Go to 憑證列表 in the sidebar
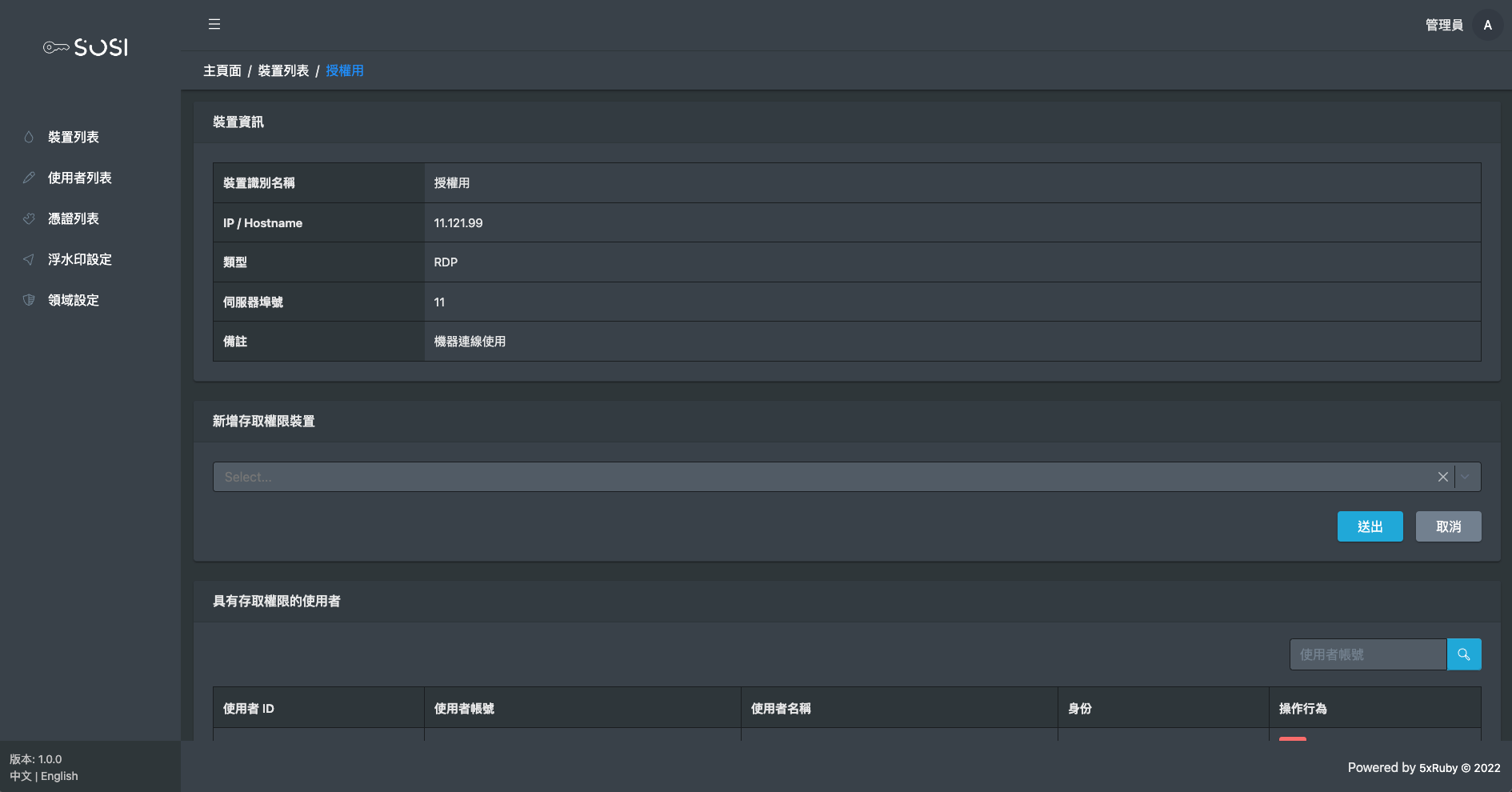Screen dimensions: 1512x792 point(74,219)
